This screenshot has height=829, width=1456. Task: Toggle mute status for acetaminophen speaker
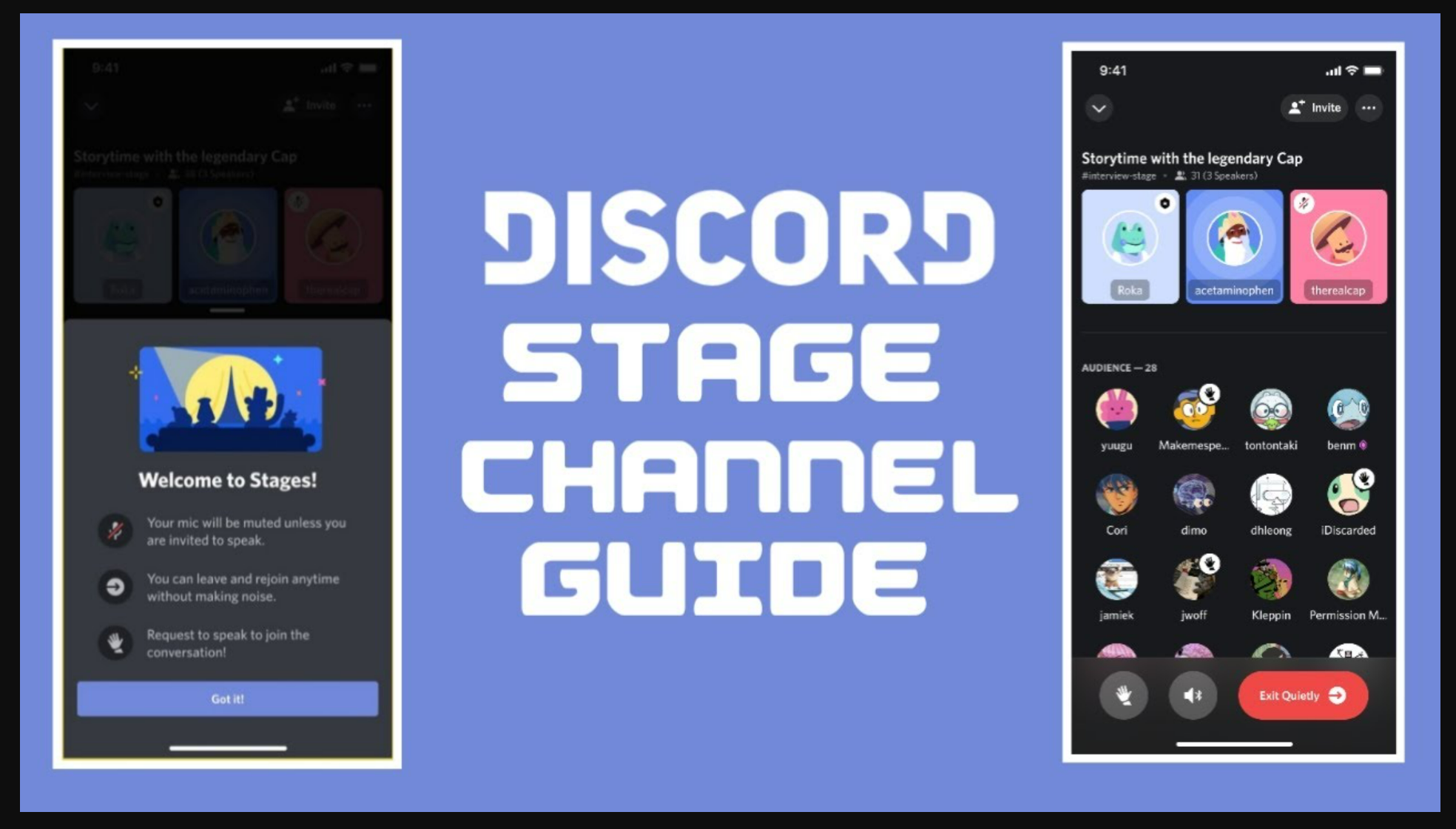[1232, 245]
